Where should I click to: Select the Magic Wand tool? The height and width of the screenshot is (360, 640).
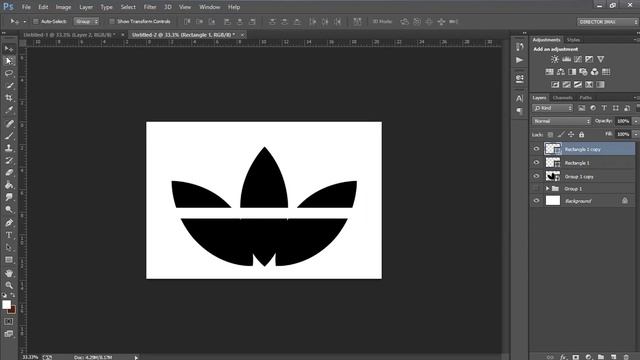(9, 85)
